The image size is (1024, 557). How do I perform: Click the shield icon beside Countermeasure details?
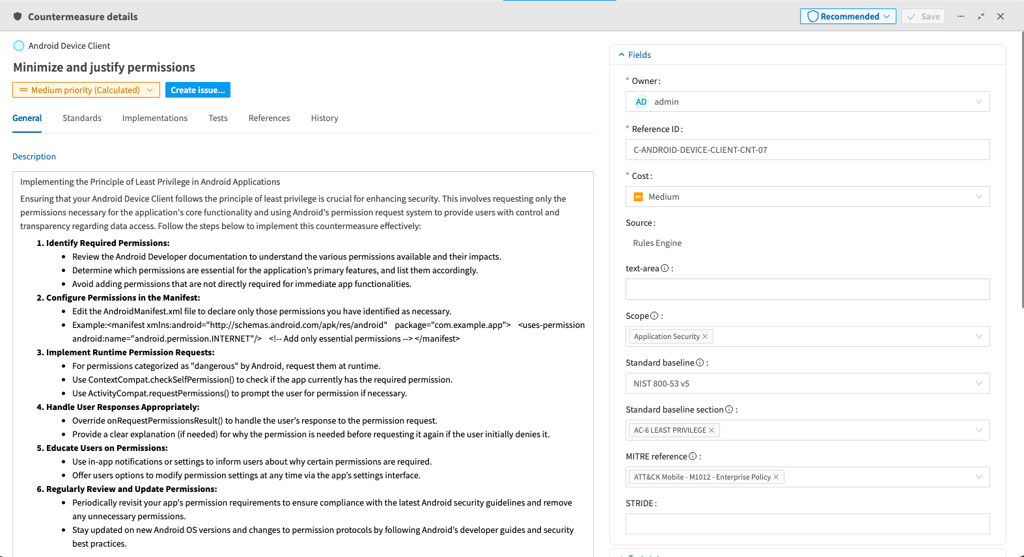click(18, 16)
